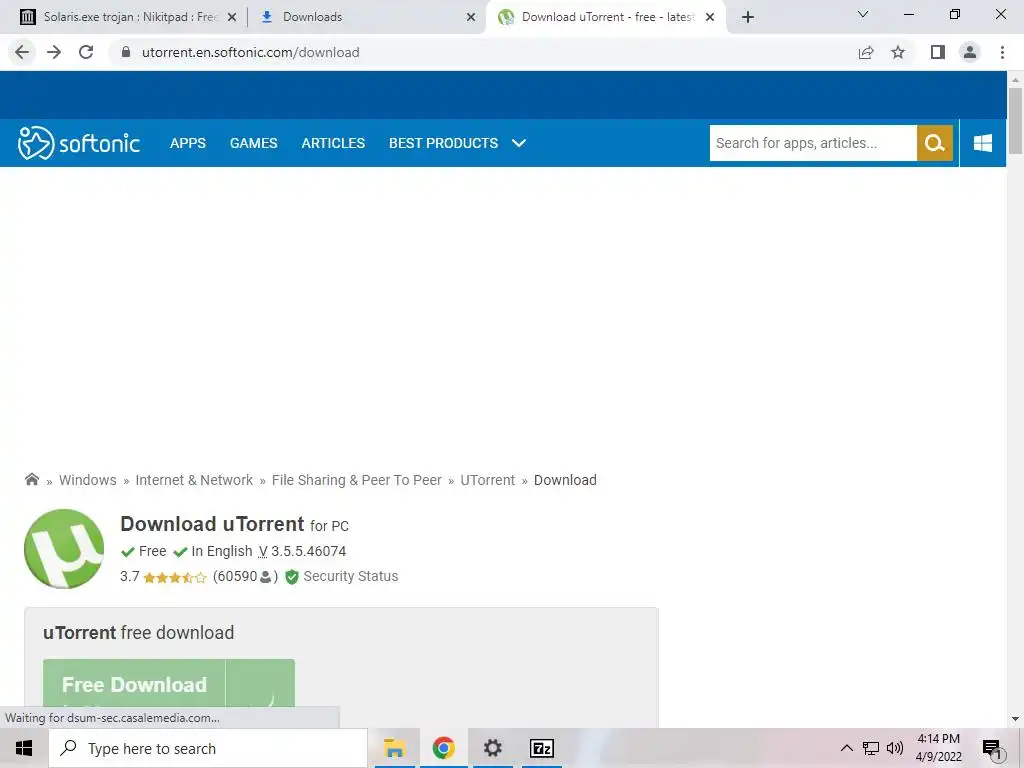
Task: Click the uTorrent app logo
Action: [64, 549]
